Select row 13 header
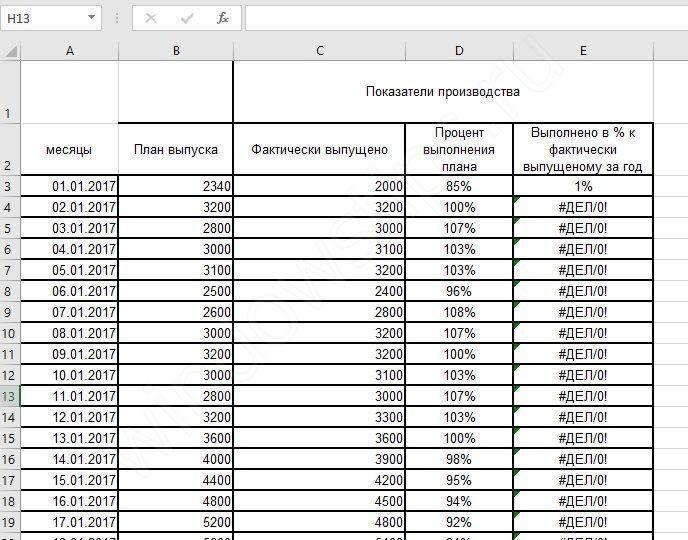The image size is (688, 540). click(10, 396)
